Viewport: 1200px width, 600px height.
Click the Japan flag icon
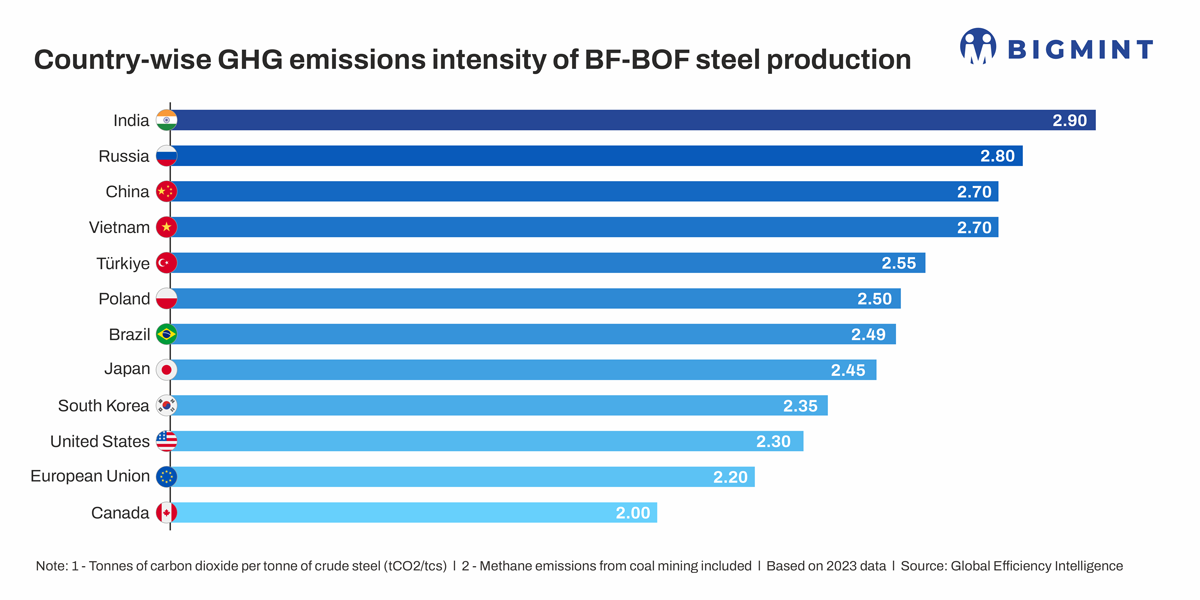[x=167, y=369]
